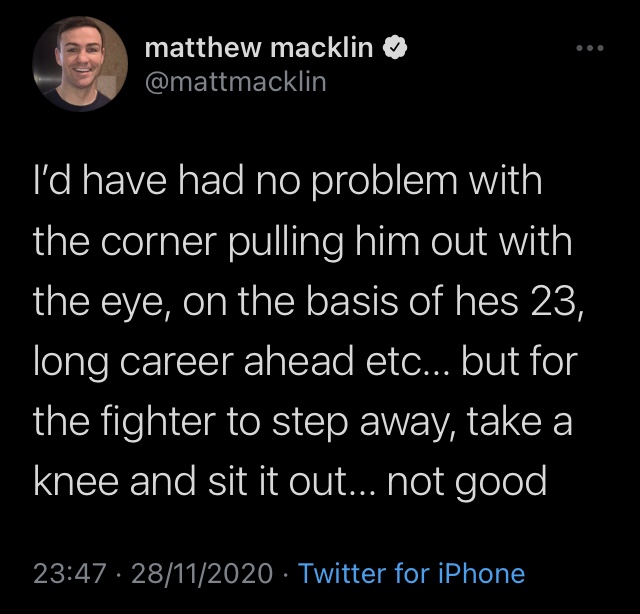The height and width of the screenshot is (614, 640).
Task: Tap the last line "knee and sit it out... not good"
Action: click(x=290, y=483)
